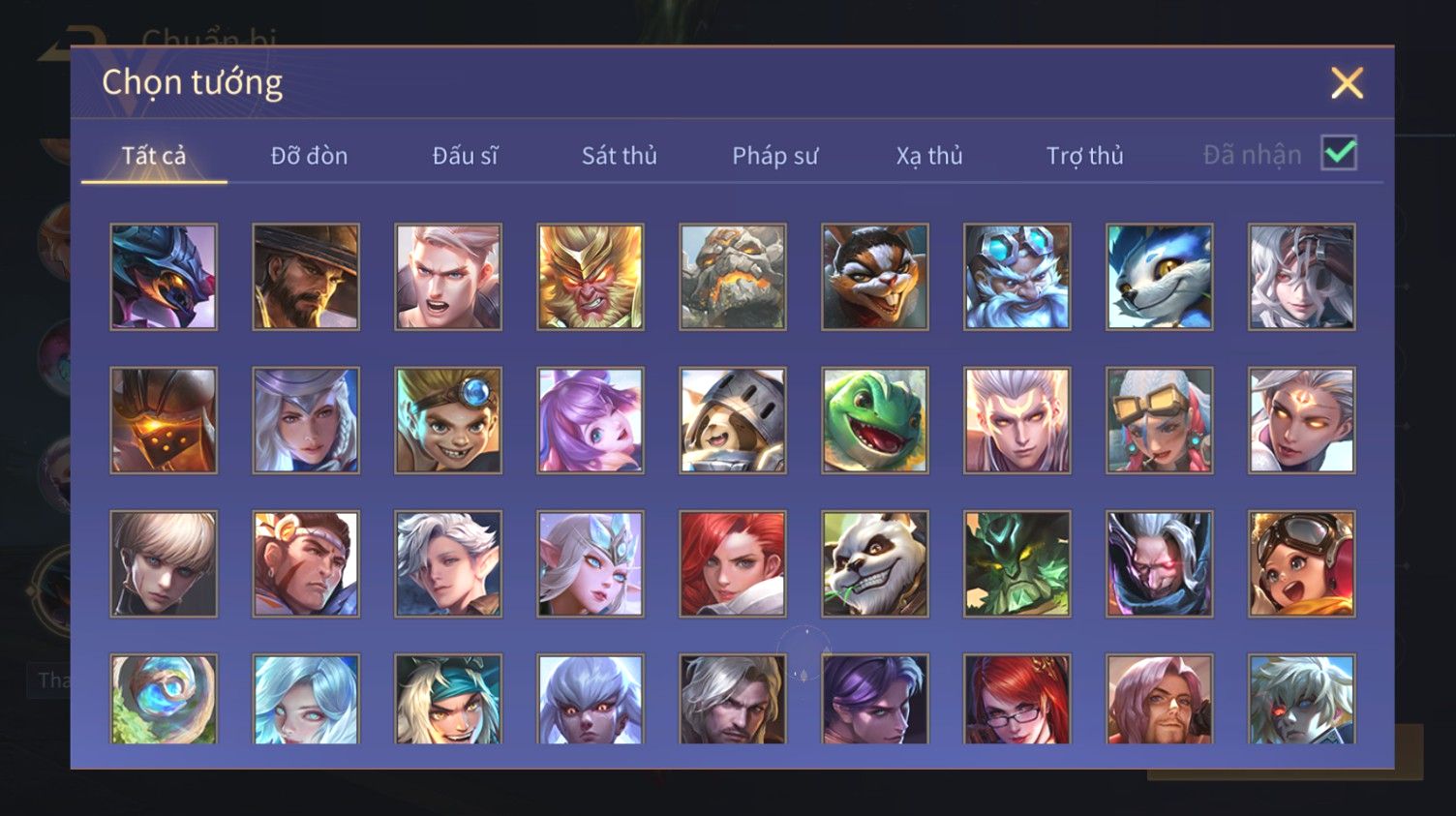Switch to the Xạ thủ tab
The height and width of the screenshot is (816, 1456).
[929, 155]
